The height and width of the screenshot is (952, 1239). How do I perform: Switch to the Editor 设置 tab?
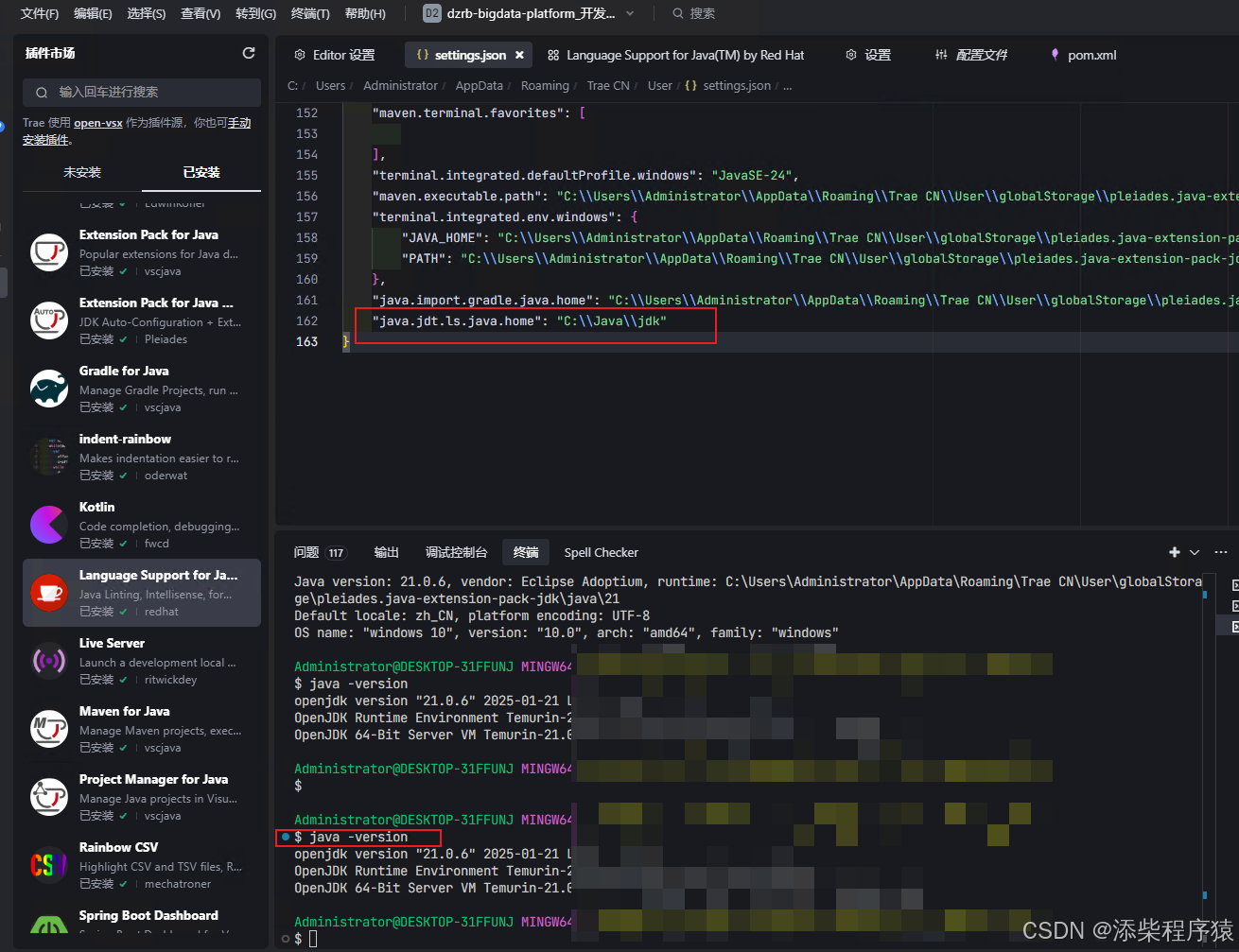[x=335, y=55]
